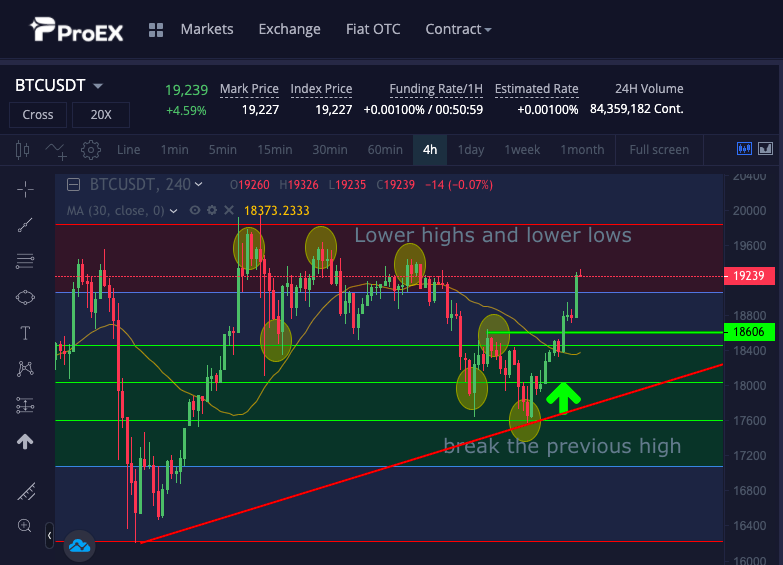
Task: Click the 19239 current price tag
Action: [749, 276]
